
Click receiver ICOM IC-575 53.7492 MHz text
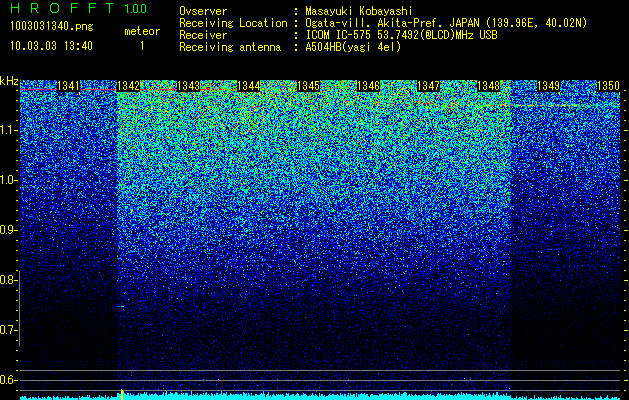(401, 35)
